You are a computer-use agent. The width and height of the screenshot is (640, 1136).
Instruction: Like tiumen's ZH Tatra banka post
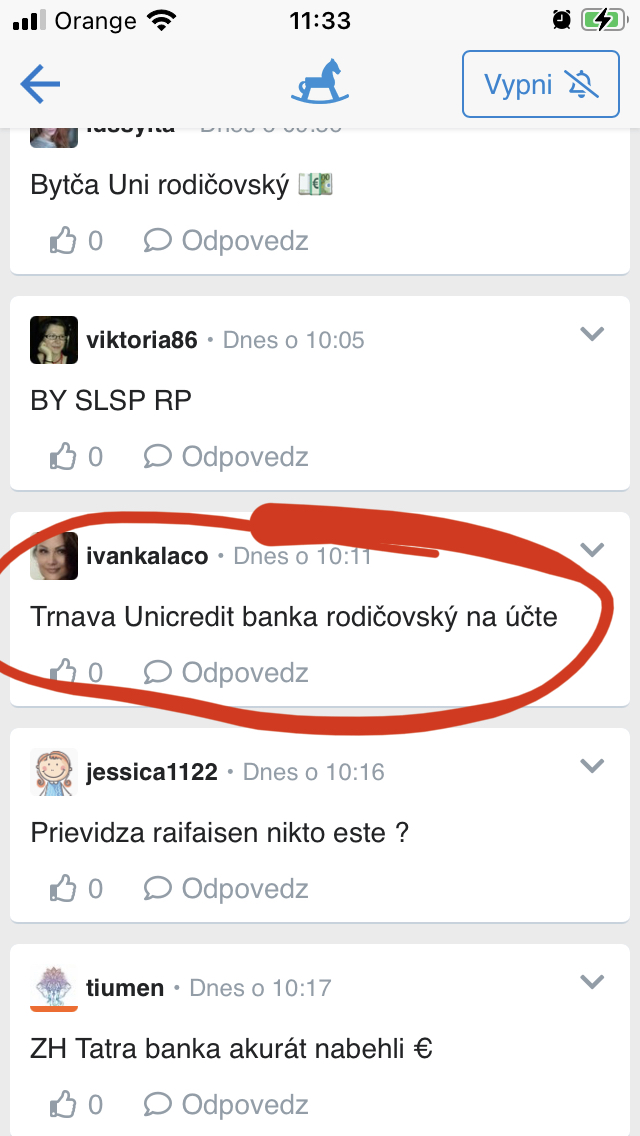click(63, 1103)
